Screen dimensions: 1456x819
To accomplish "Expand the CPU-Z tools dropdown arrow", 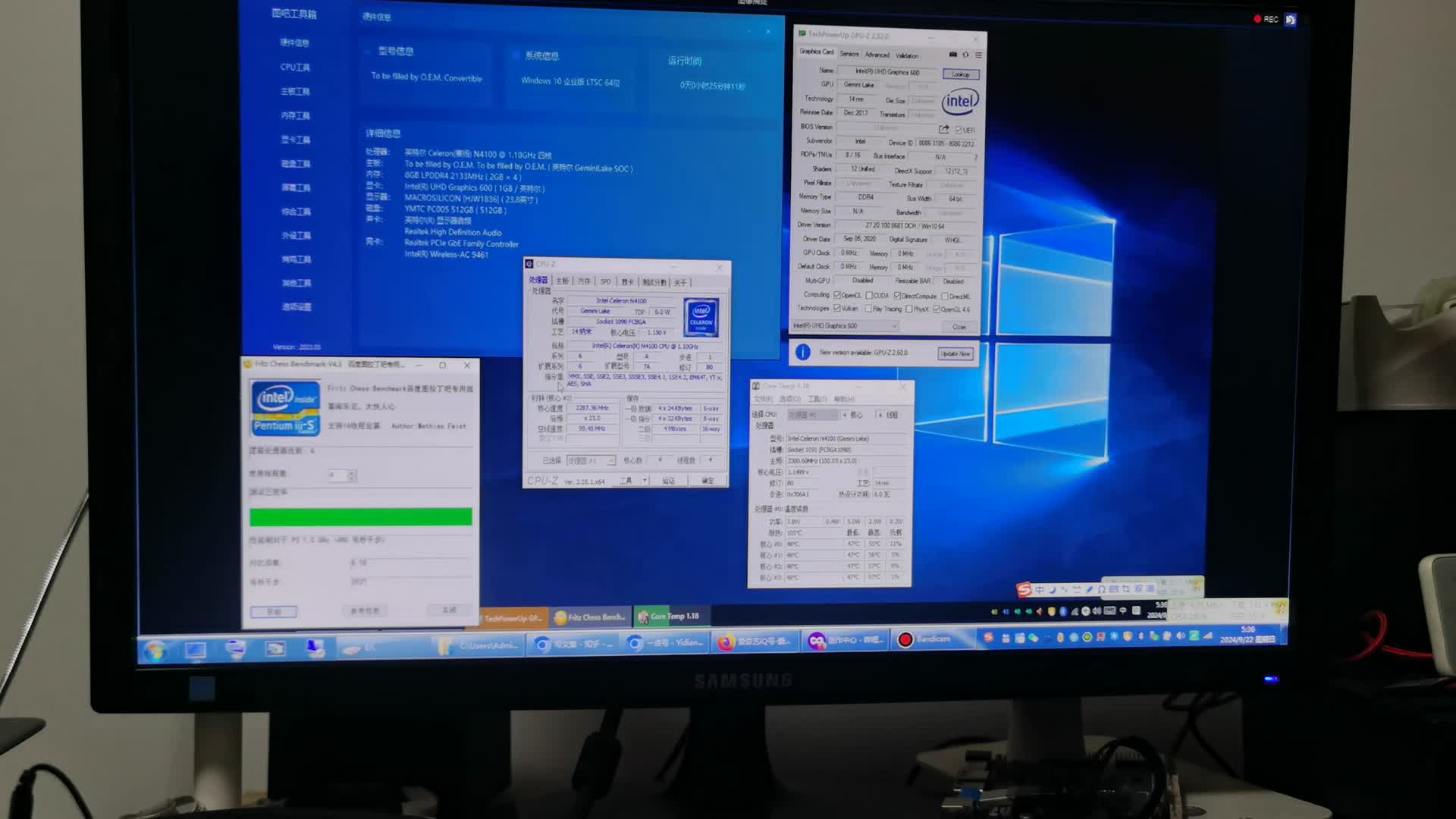I will coord(645,480).
